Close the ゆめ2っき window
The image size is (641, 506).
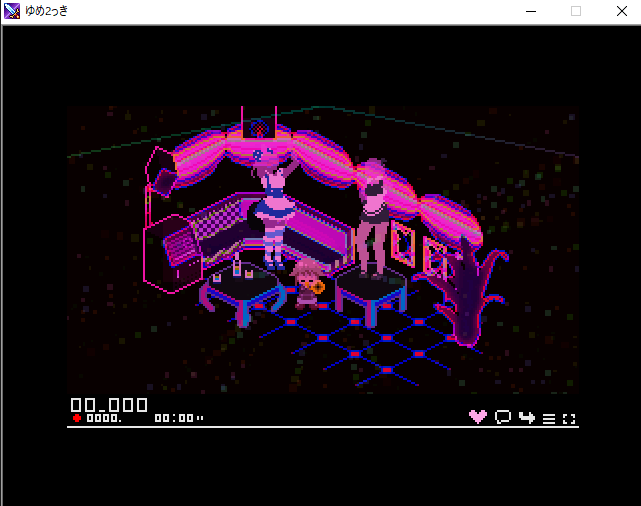[622, 11]
